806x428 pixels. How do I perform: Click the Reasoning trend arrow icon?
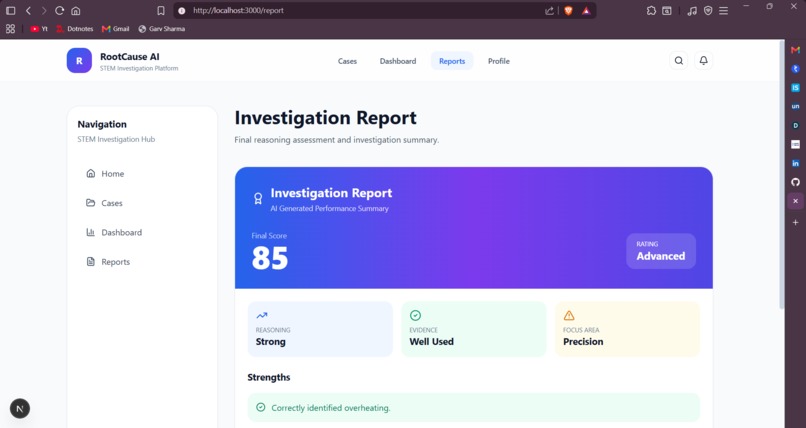(262, 315)
